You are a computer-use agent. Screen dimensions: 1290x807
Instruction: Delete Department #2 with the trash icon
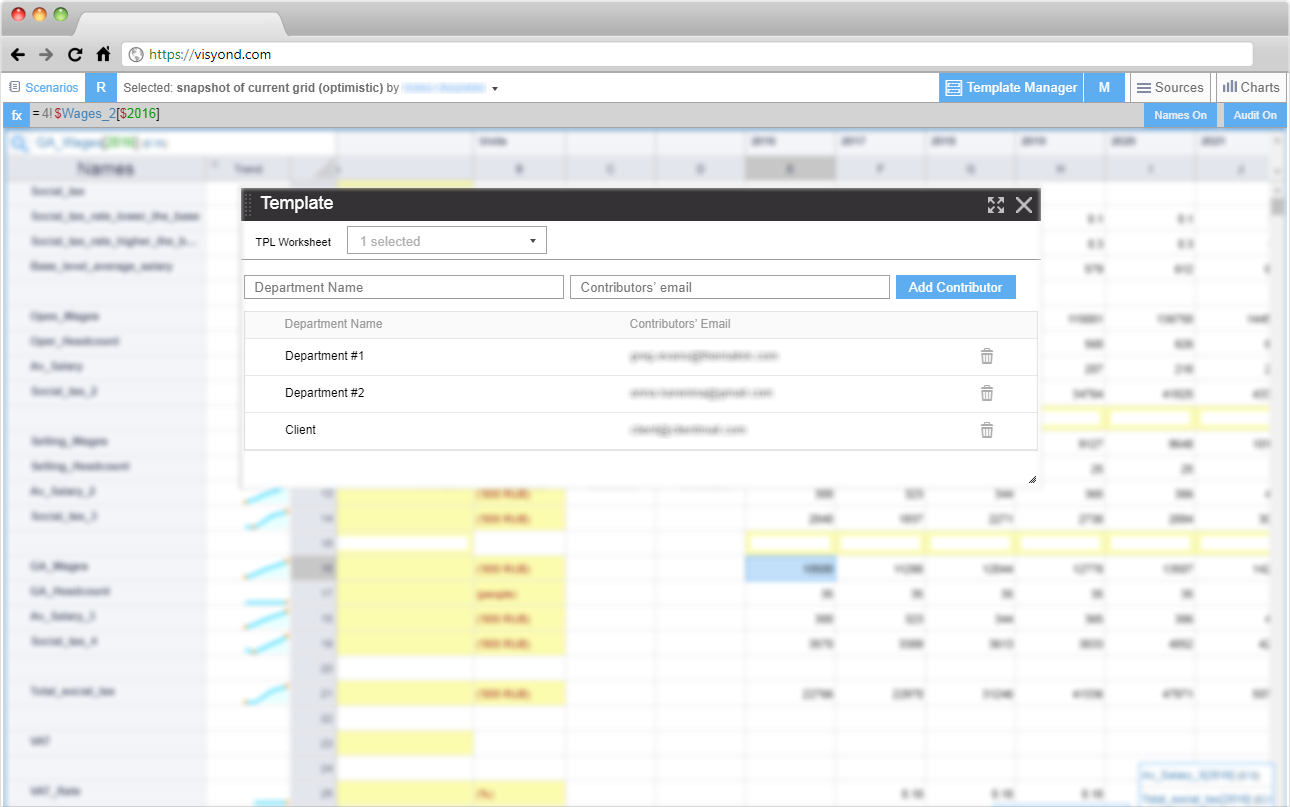(987, 393)
